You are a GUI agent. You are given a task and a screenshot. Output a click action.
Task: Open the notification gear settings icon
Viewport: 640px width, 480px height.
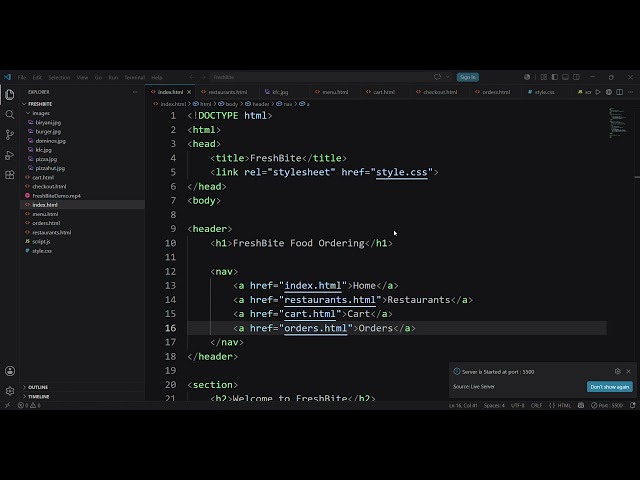click(618, 371)
